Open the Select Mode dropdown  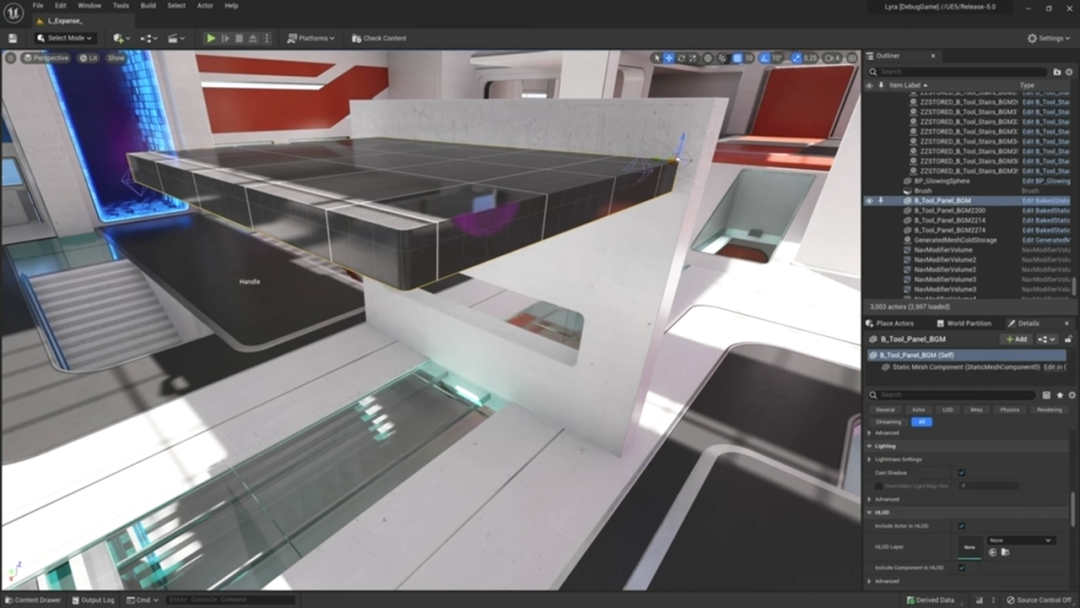click(65, 38)
